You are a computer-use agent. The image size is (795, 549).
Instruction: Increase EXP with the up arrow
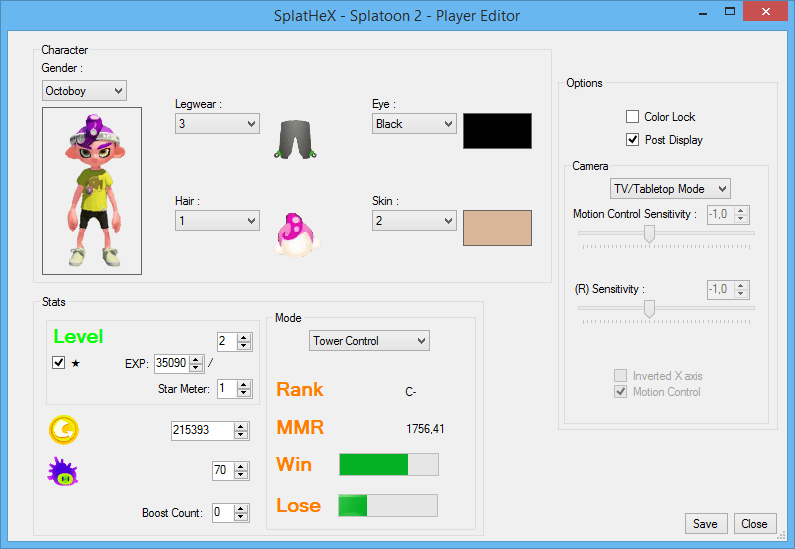196,359
